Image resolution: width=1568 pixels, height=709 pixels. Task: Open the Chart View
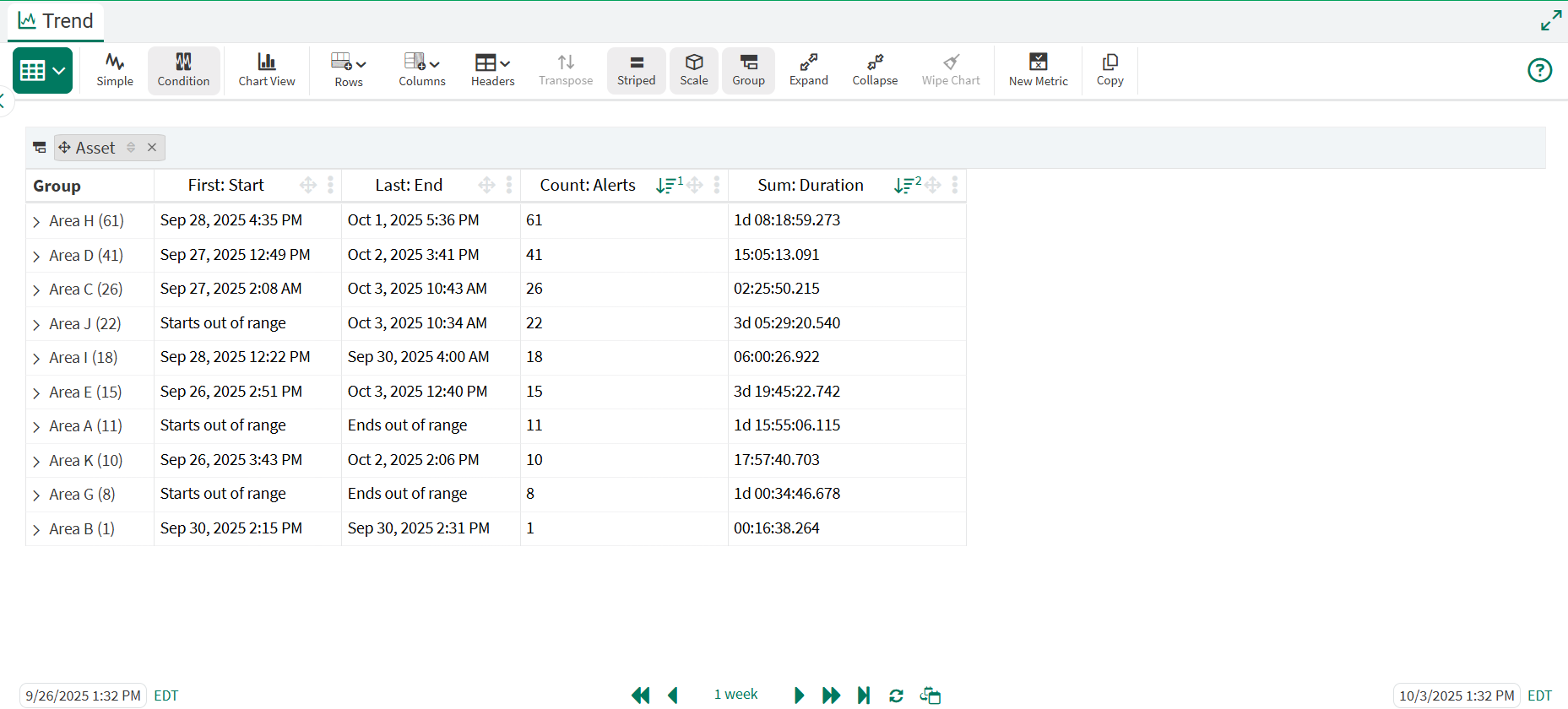[266, 70]
